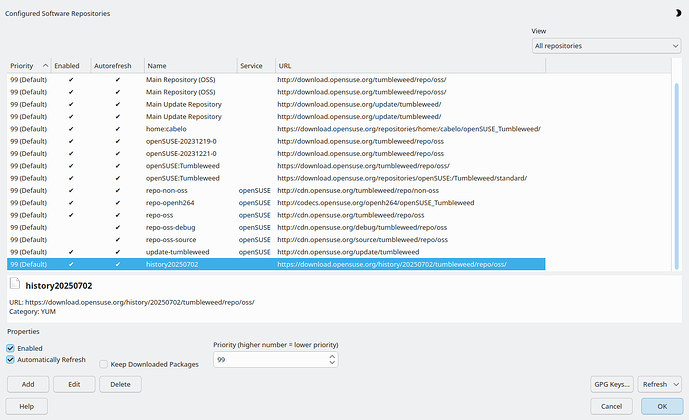Viewport: 689px width, 420px height.
Task: Decrease priority with down arrow
Action: (332, 363)
